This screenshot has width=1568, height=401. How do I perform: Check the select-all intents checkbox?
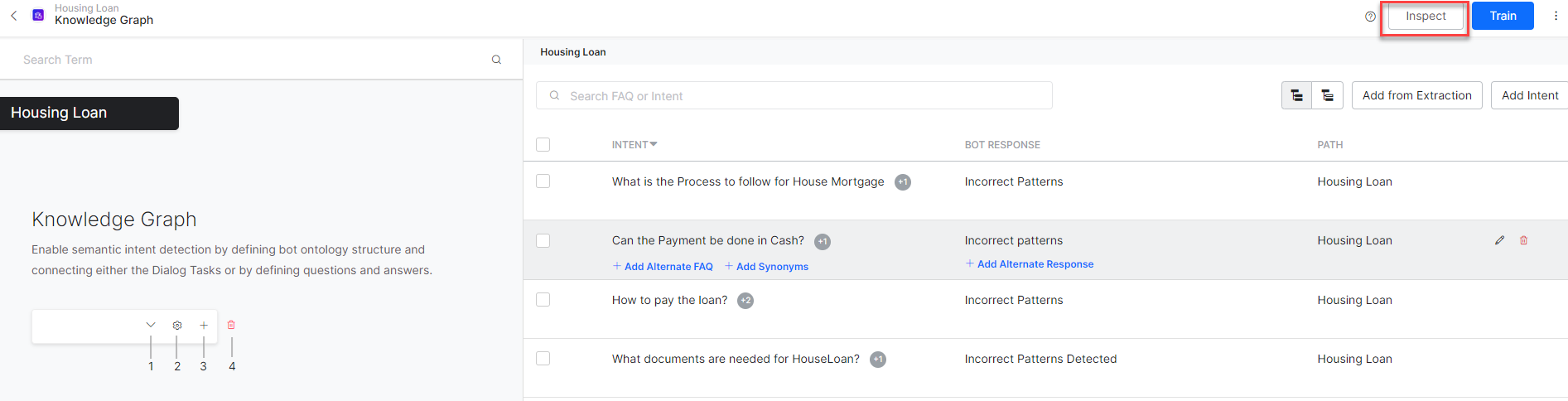coord(543,145)
